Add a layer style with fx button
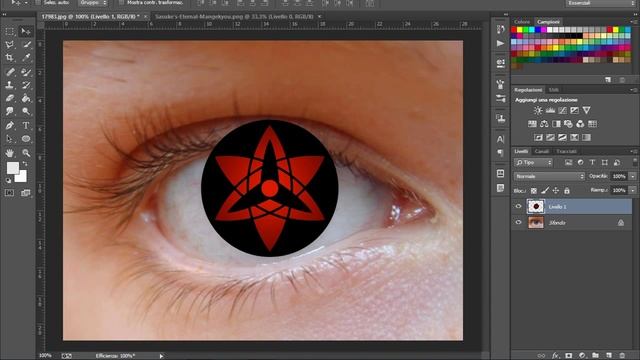This screenshot has width=640, height=360. 555,356
